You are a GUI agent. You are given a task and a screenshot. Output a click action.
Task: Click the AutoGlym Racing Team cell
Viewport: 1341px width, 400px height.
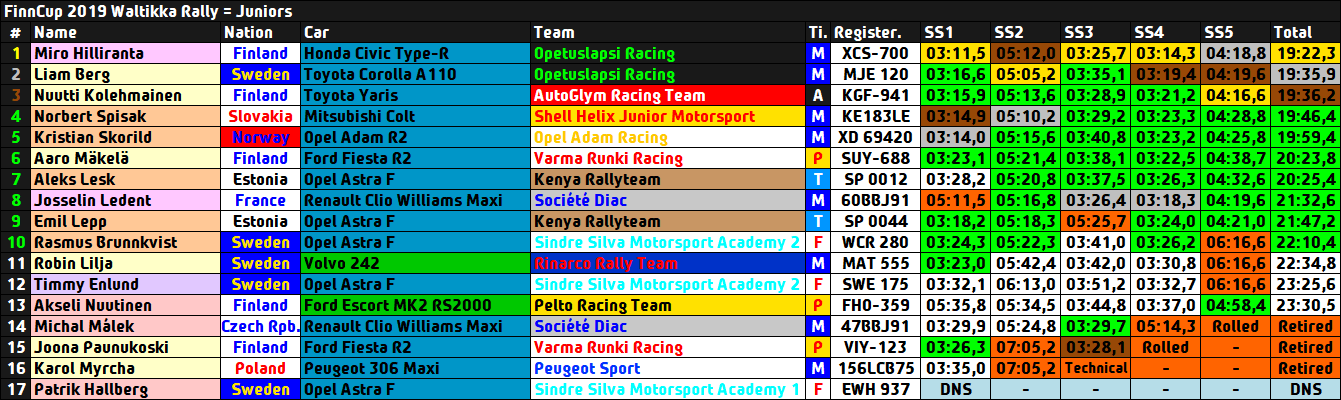(x=668, y=96)
